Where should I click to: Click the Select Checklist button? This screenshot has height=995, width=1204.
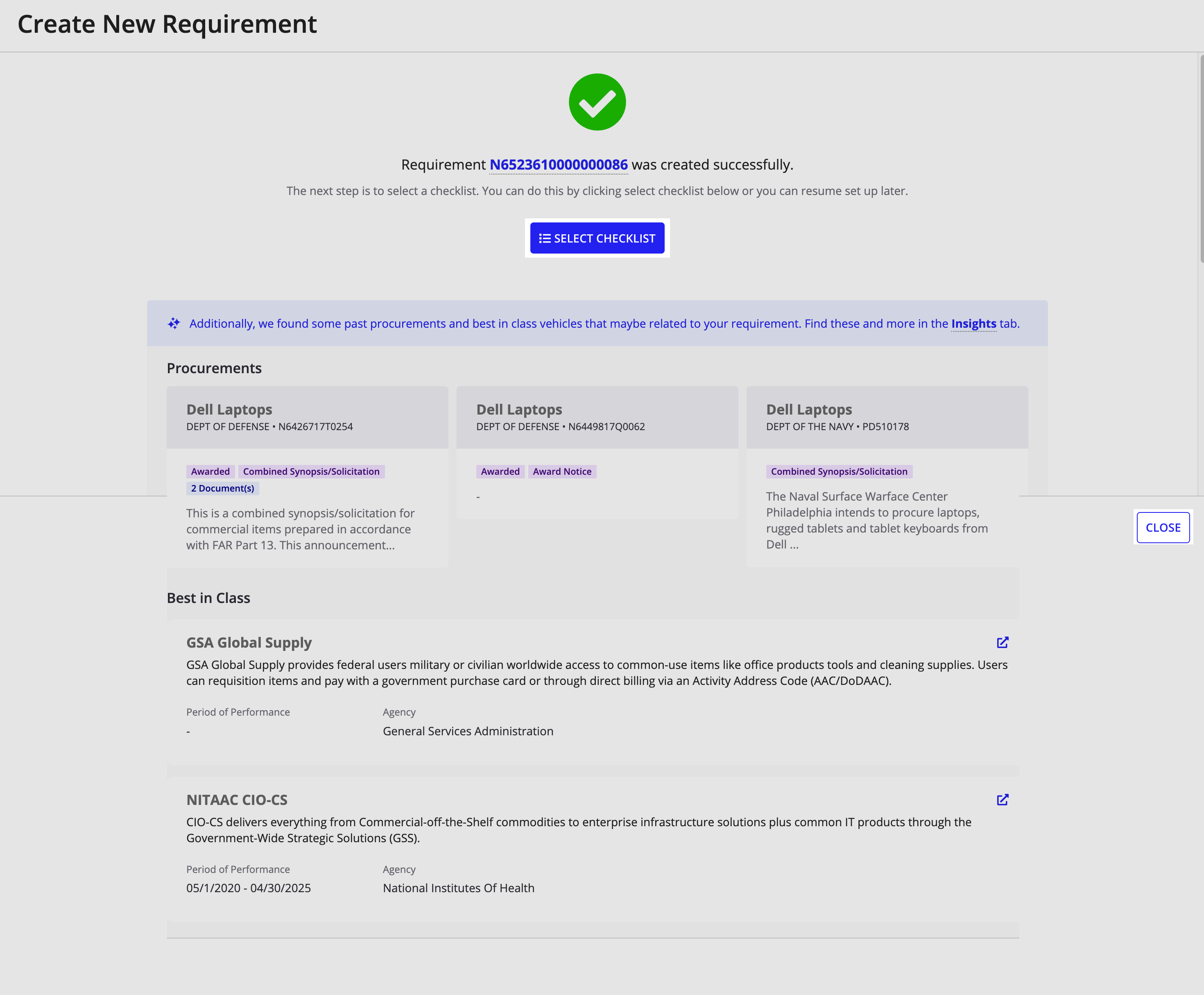597,238
